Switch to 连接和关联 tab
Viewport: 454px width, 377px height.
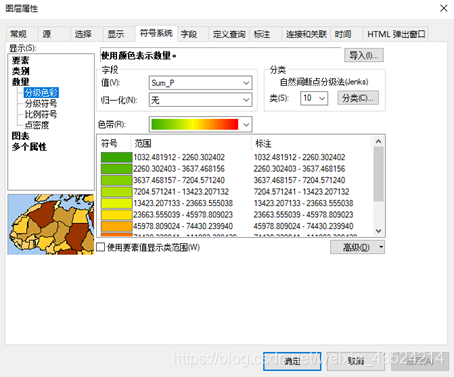coord(306,34)
